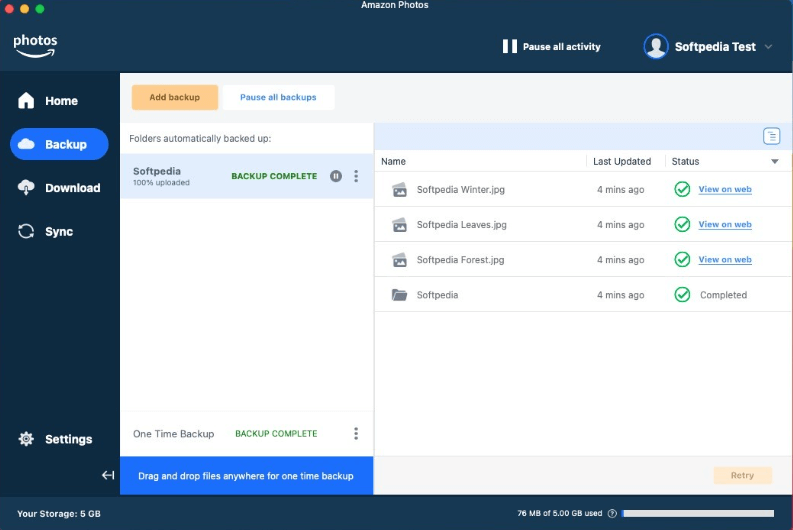
Task: Click the storage usage progress bar
Action: [698, 513]
